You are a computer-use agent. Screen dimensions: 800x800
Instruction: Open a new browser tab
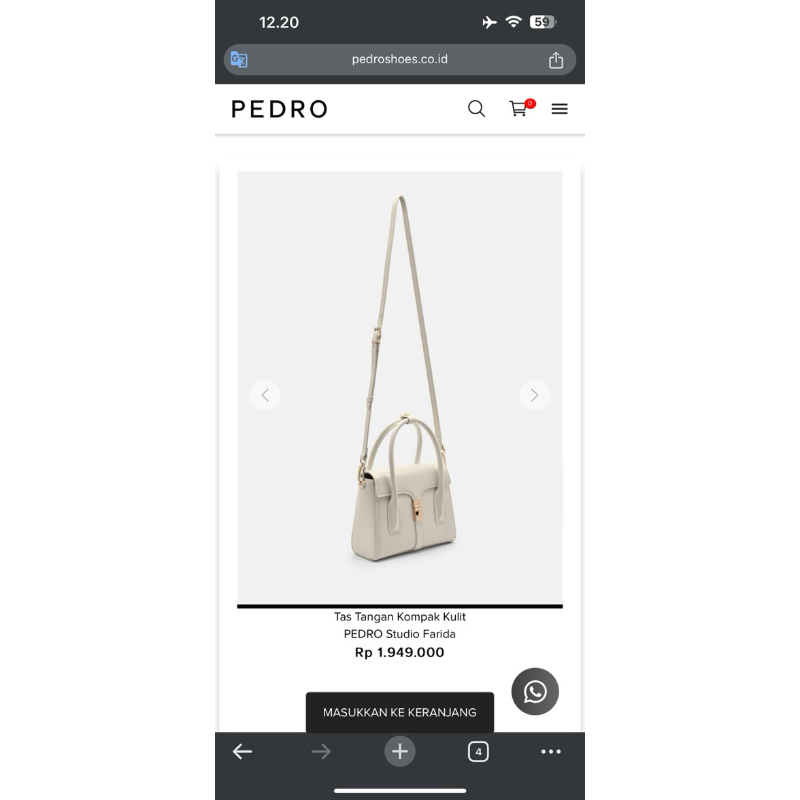[399, 752]
